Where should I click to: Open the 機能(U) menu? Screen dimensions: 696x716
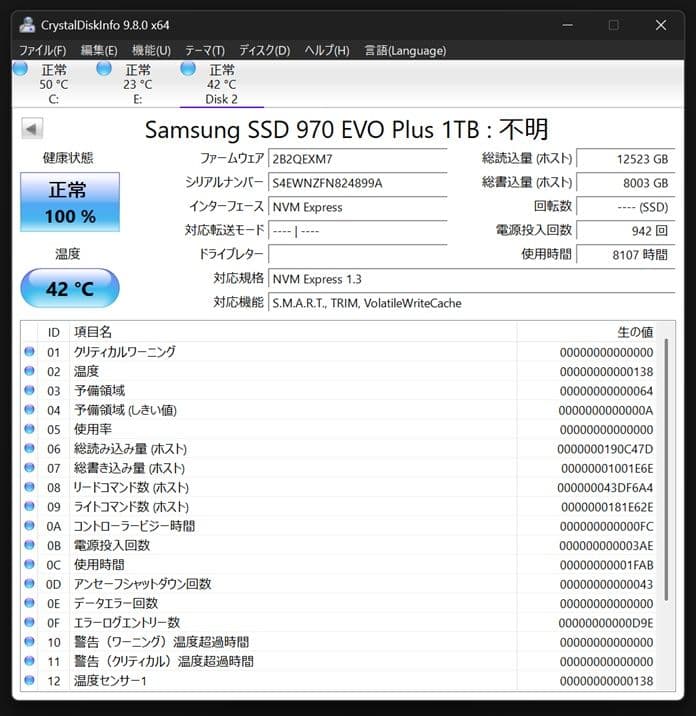(x=151, y=50)
